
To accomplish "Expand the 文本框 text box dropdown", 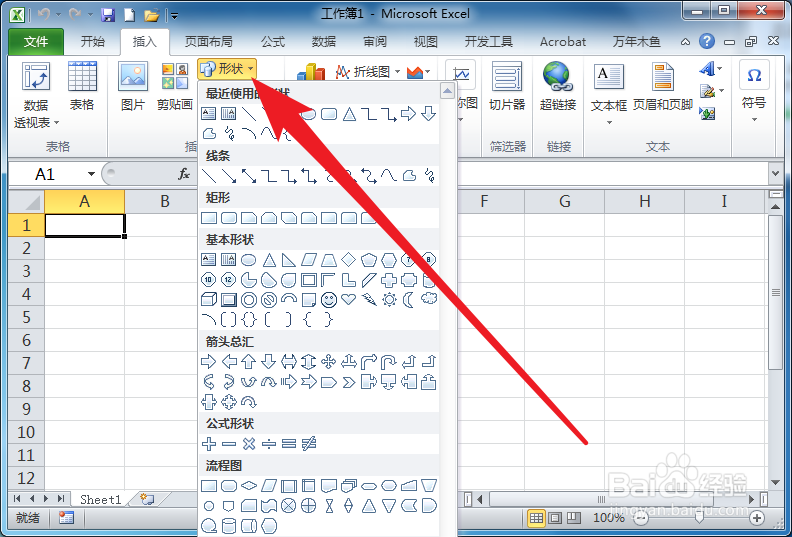I will [x=609, y=122].
